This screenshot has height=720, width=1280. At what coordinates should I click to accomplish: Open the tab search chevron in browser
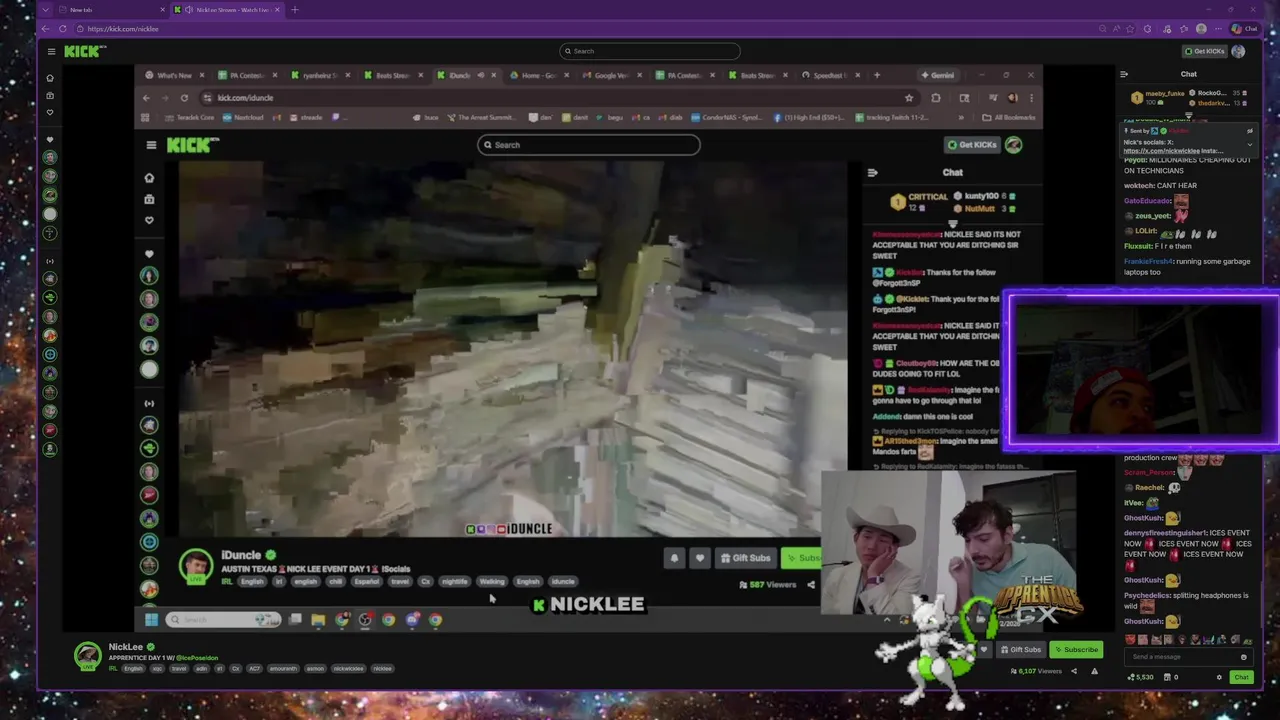pos(45,10)
